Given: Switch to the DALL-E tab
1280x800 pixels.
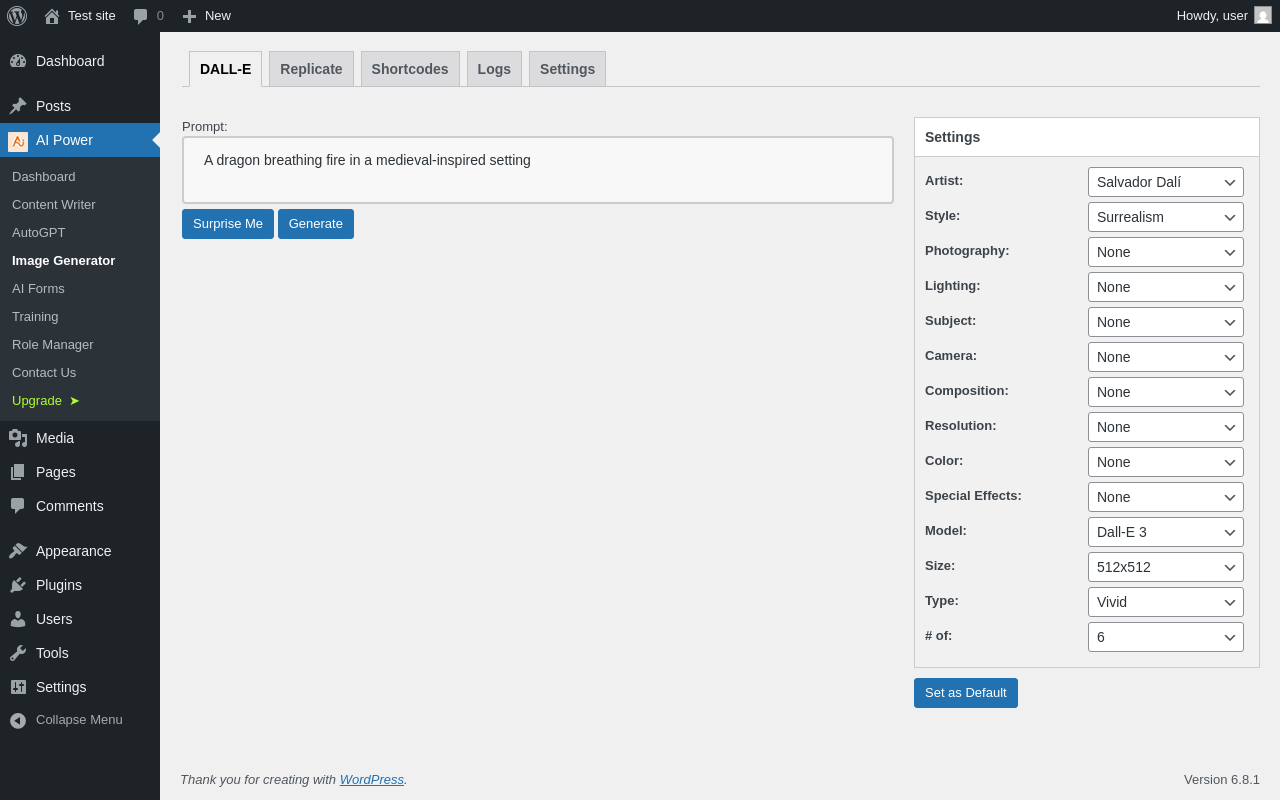Looking at the screenshot, I should point(225,69).
